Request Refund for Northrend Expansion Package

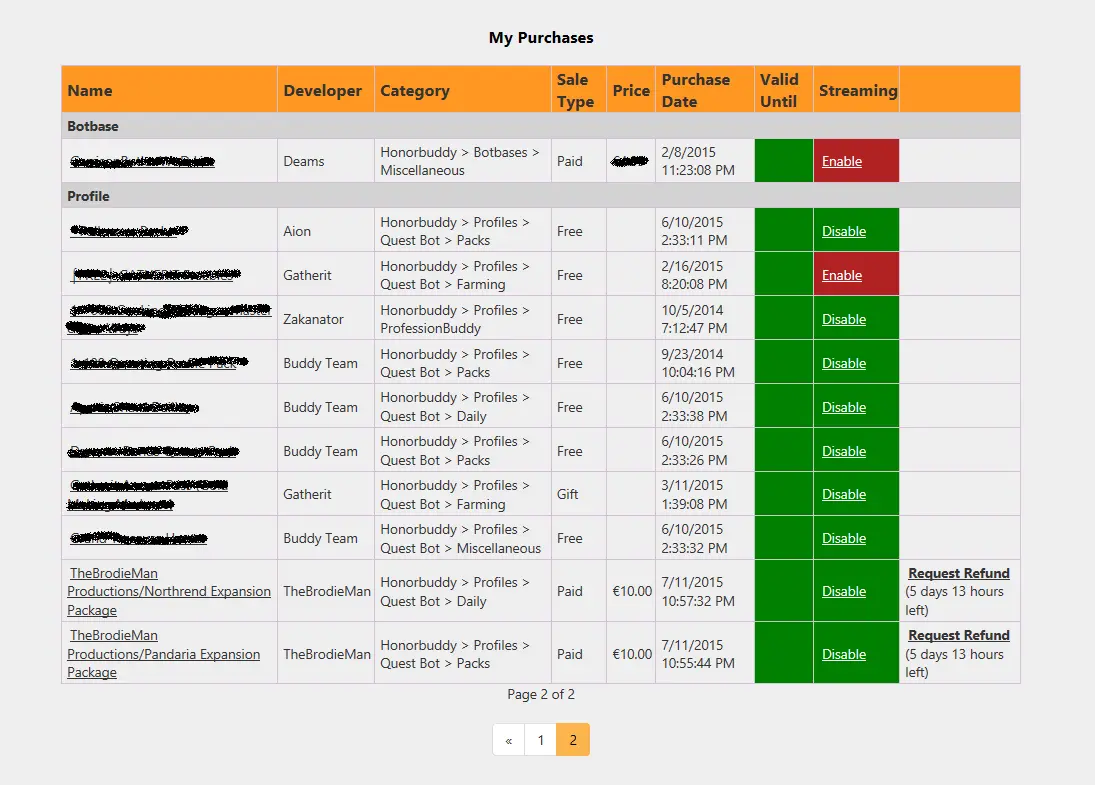[x=959, y=573]
